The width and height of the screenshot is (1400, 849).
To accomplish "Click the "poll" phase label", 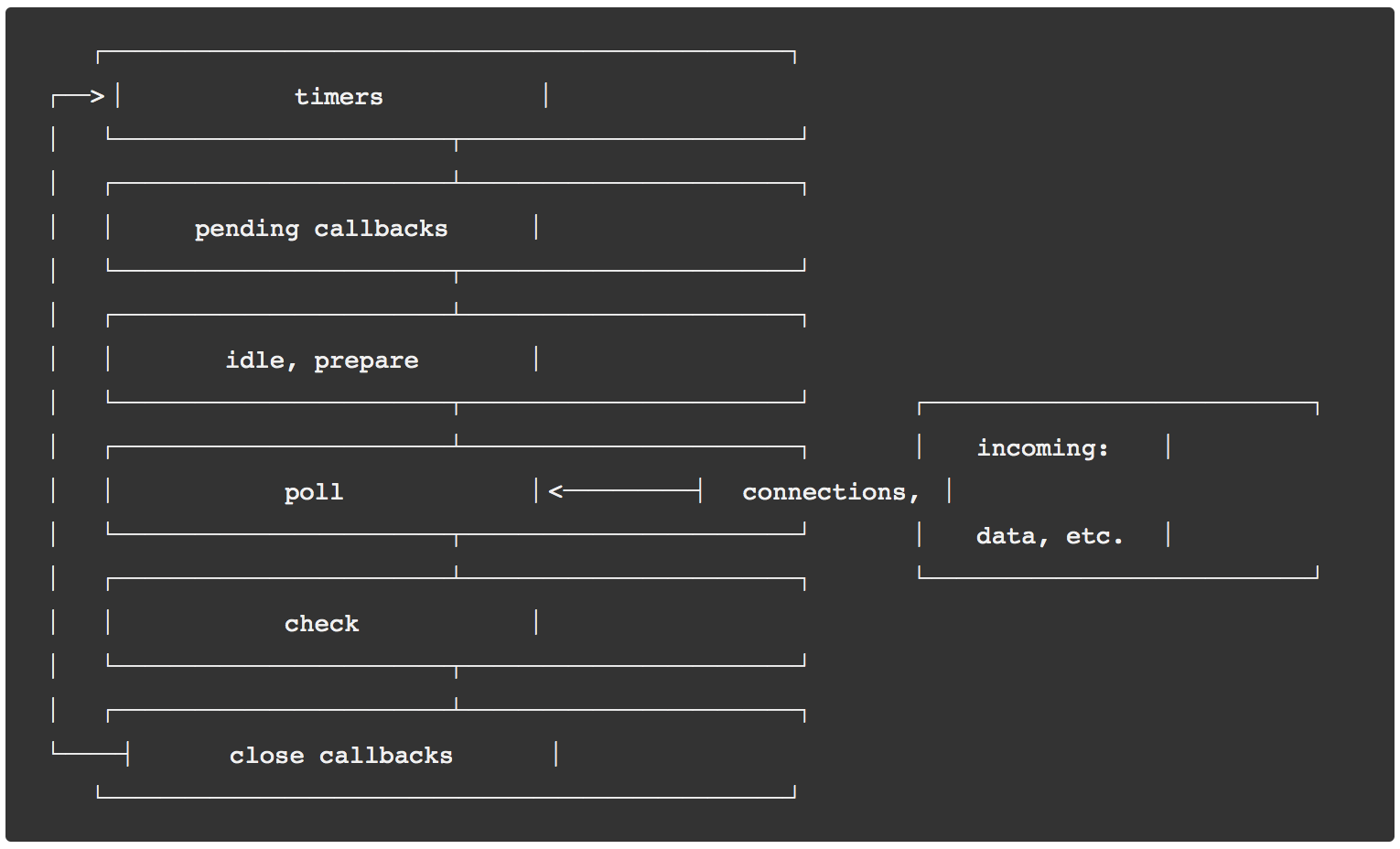I will coord(313,492).
